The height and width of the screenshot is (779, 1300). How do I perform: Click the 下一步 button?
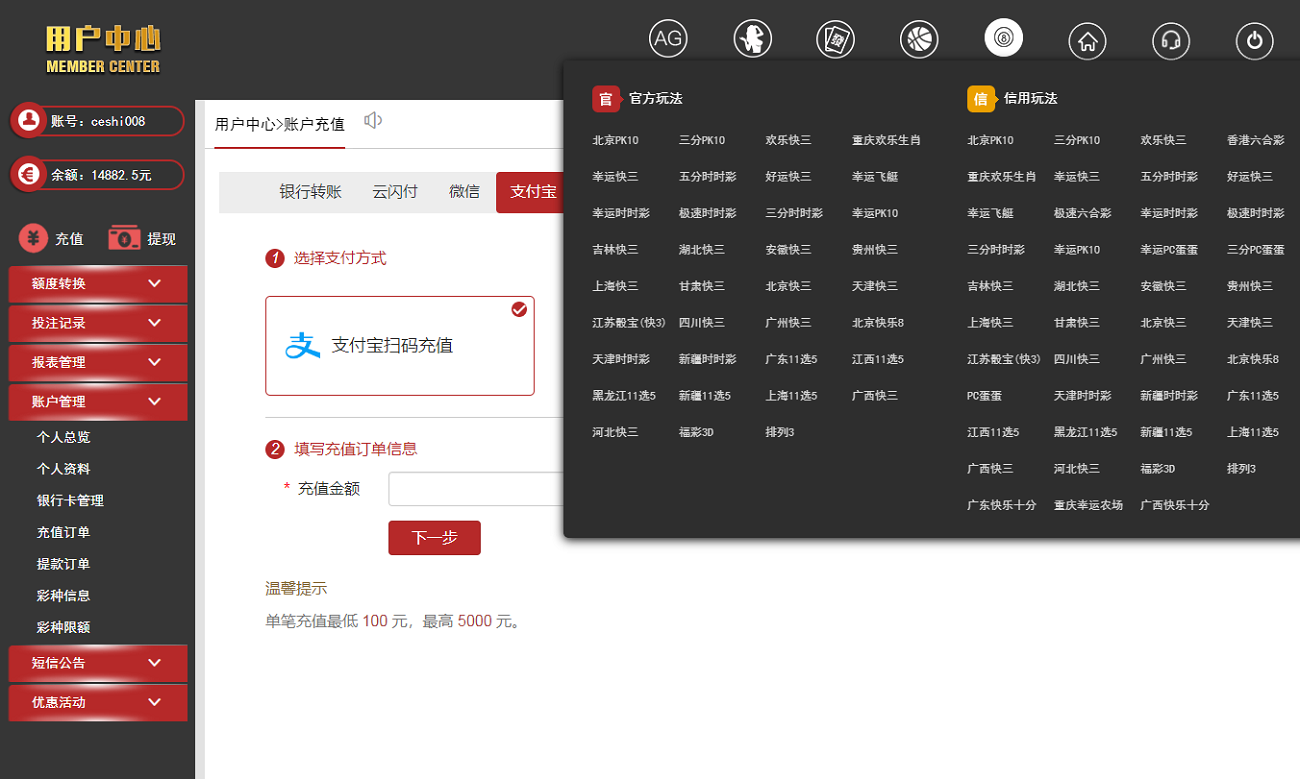pyautogui.click(x=434, y=538)
